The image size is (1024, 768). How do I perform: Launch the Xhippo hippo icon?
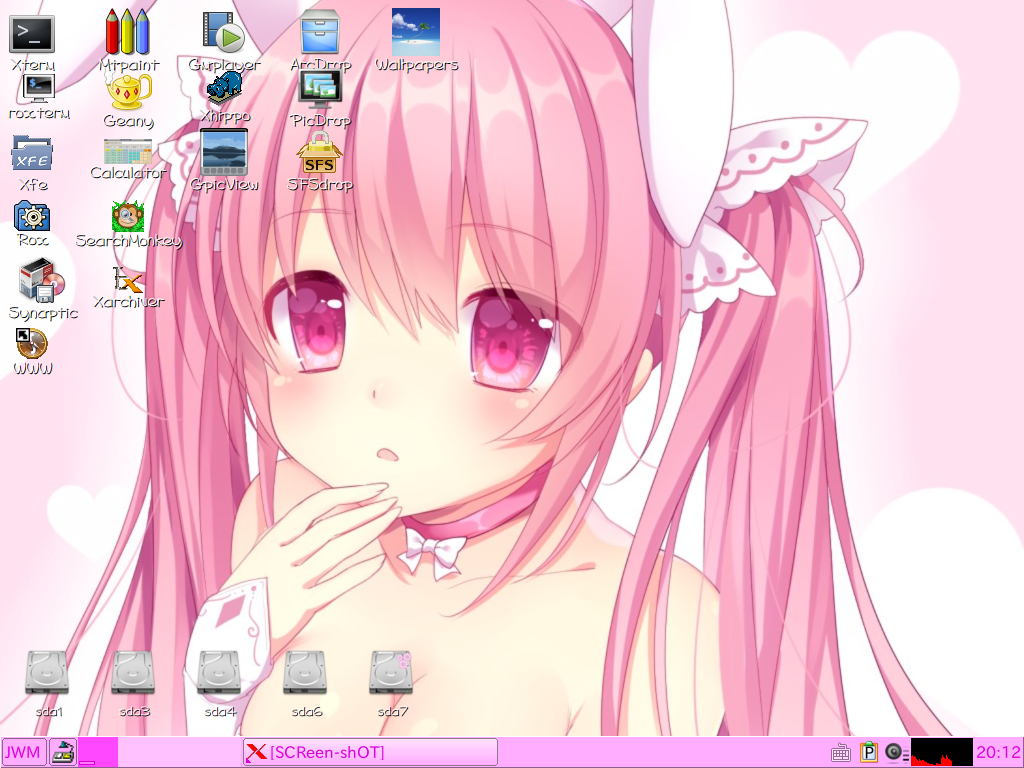[x=225, y=88]
